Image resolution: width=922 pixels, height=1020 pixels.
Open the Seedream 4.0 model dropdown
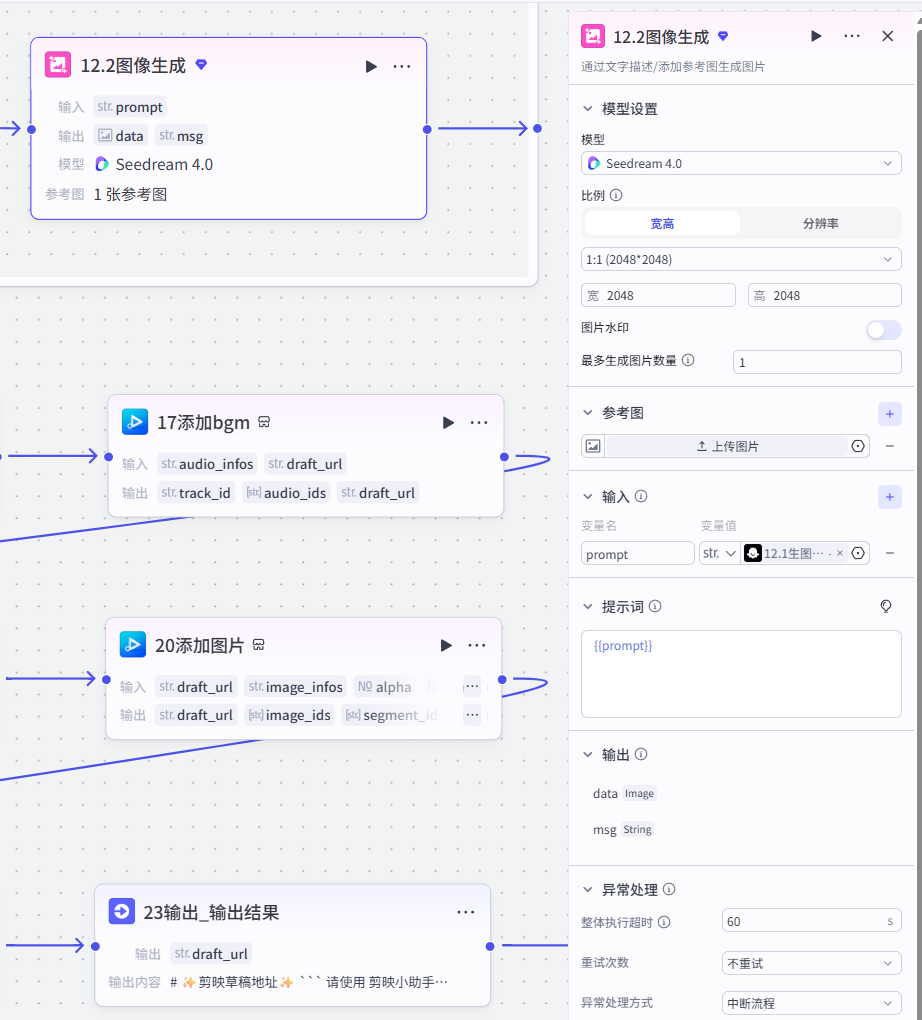point(741,163)
